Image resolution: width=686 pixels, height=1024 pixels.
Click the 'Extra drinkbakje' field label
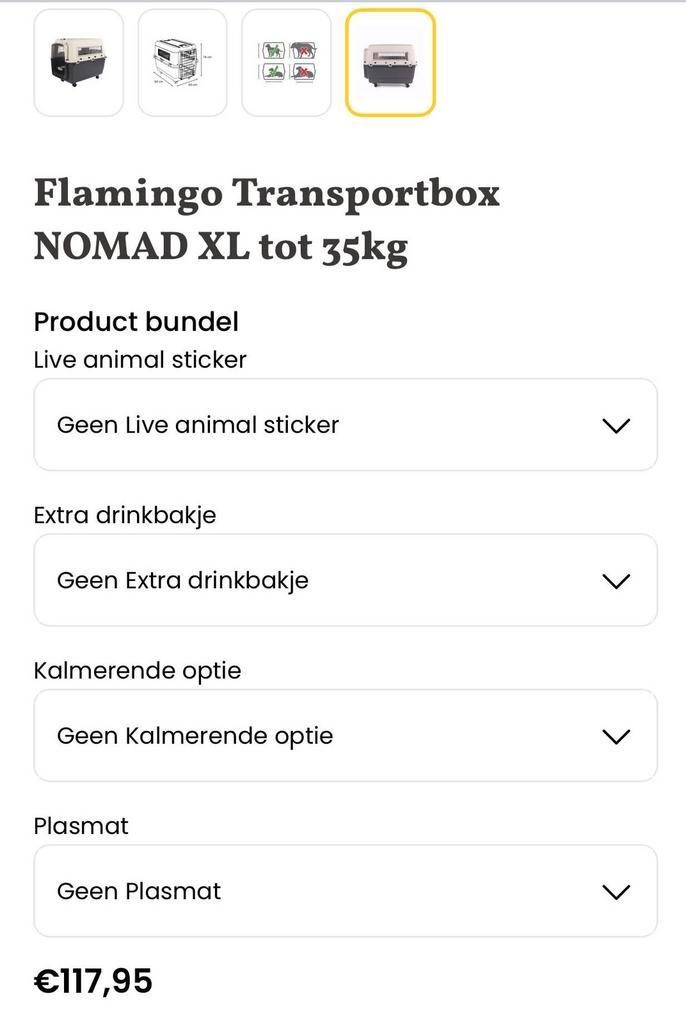click(125, 515)
